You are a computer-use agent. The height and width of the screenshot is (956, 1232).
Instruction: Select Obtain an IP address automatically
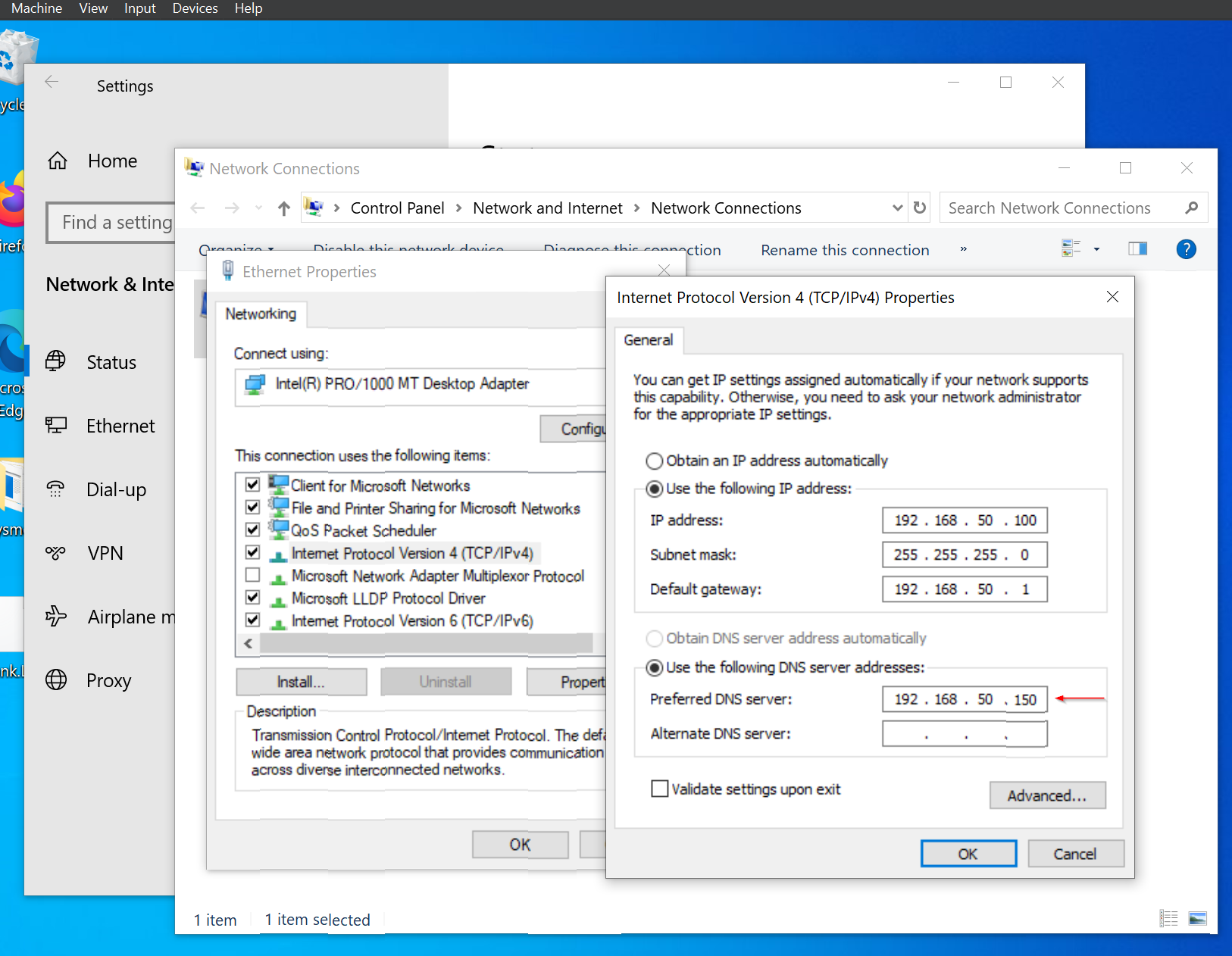click(x=654, y=461)
